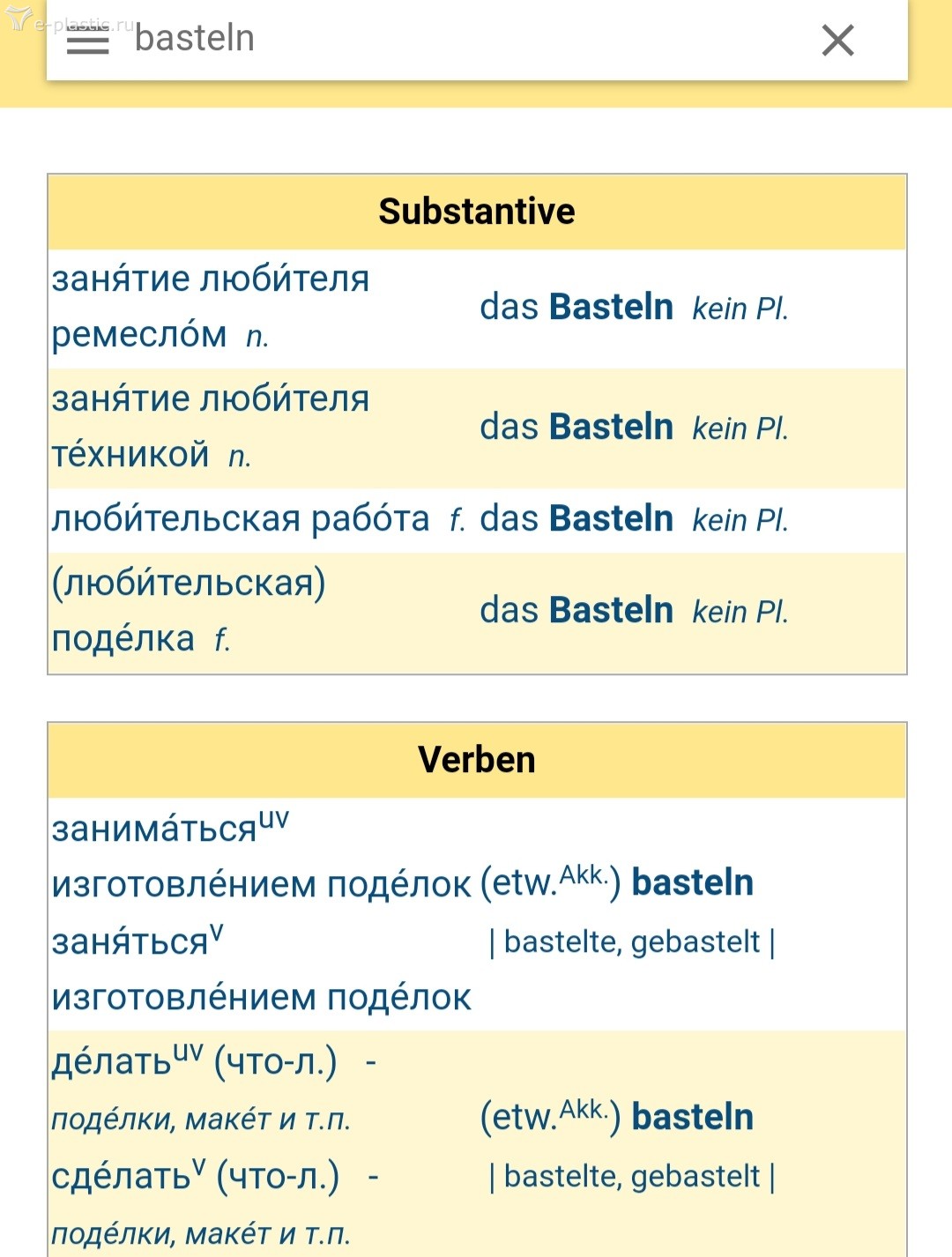Tap the "сделать (что-л.)" entry
This screenshot has width=952, height=1257.
click(x=196, y=1176)
